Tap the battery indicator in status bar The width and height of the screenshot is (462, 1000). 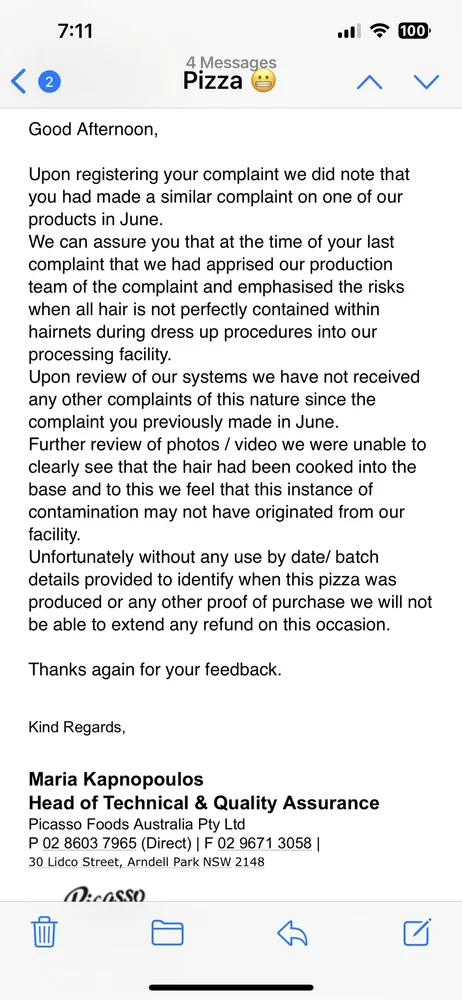414,31
